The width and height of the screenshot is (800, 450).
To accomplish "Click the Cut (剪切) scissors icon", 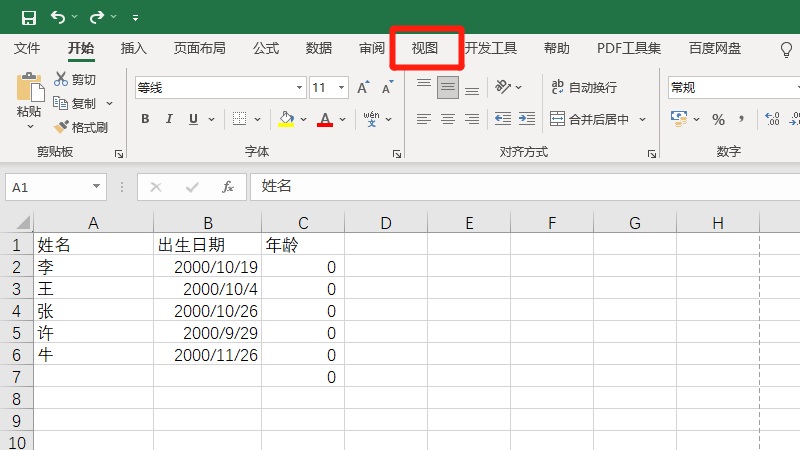I will 61,79.
